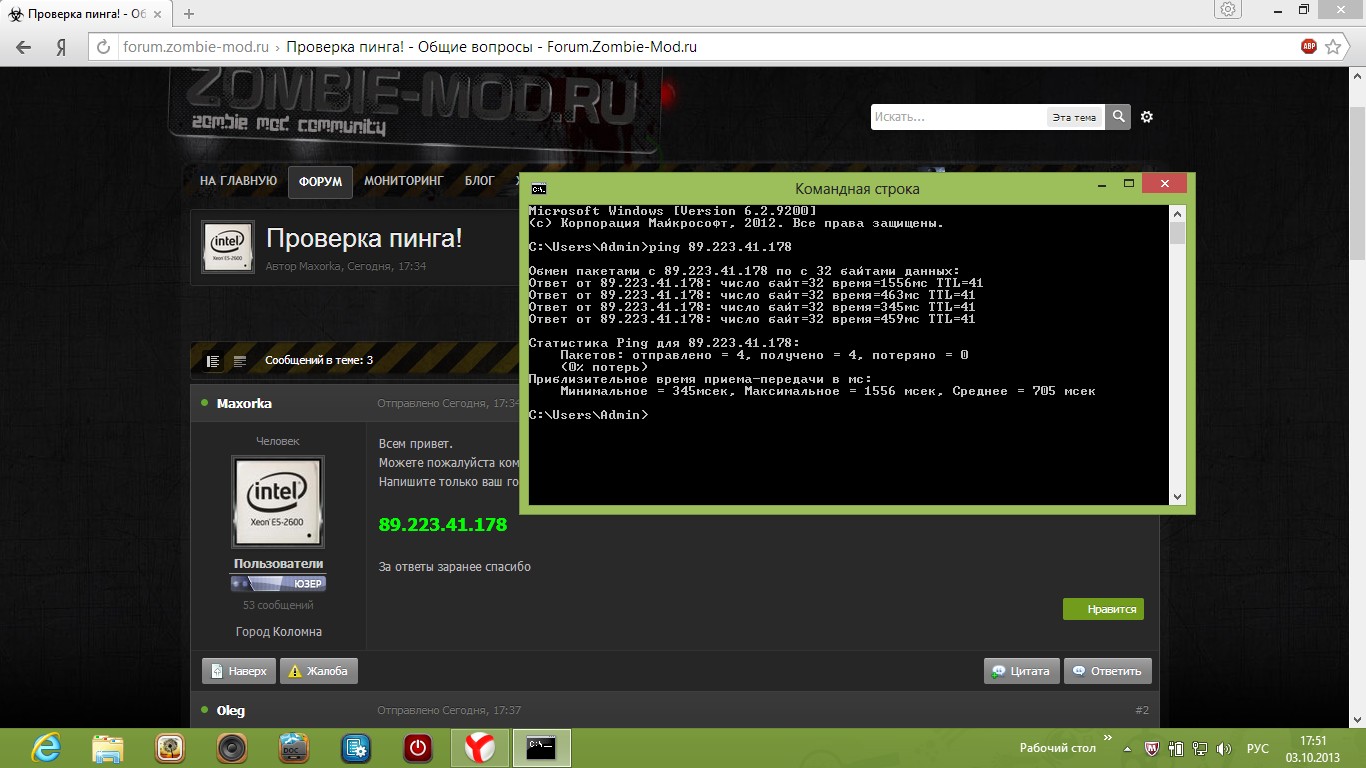This screenshot has width=1366, height=768.
Task: Open a new browser tab with the plus button
Action: click(189, 14)
